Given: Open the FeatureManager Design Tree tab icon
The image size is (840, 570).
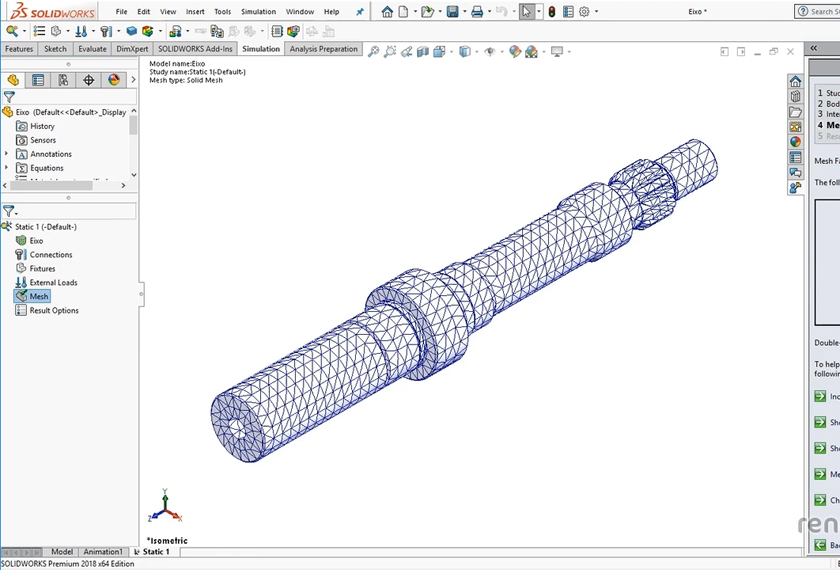Looking at the screenshot, I should 13,80.
